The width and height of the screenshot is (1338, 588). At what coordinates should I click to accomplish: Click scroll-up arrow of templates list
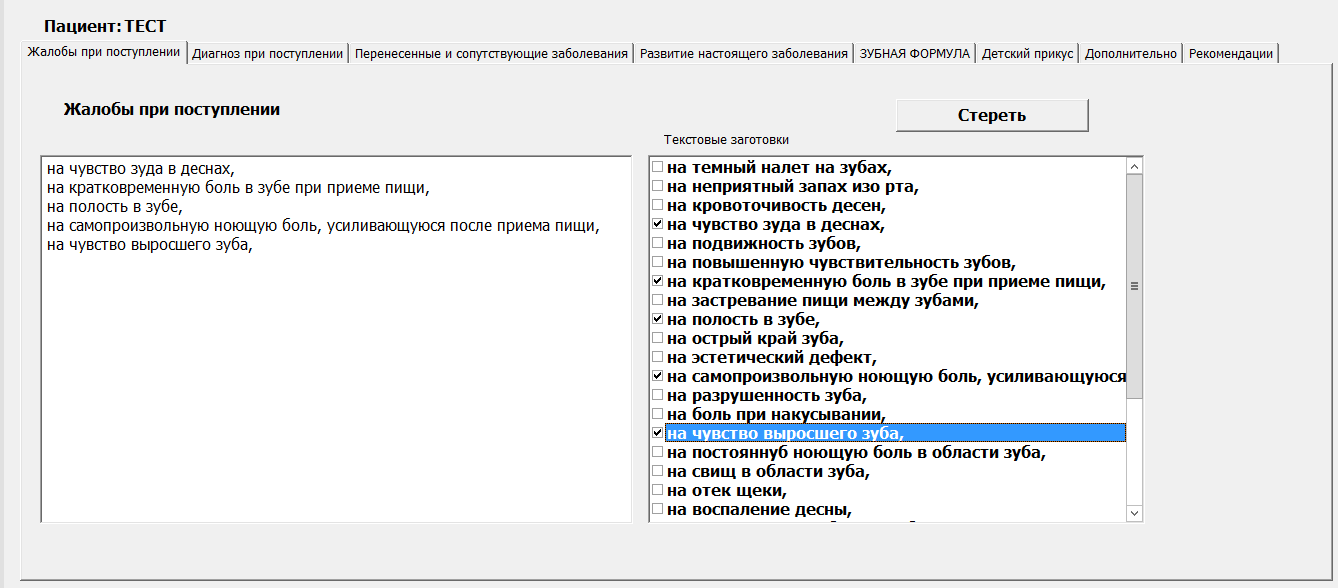[1134, 166]
